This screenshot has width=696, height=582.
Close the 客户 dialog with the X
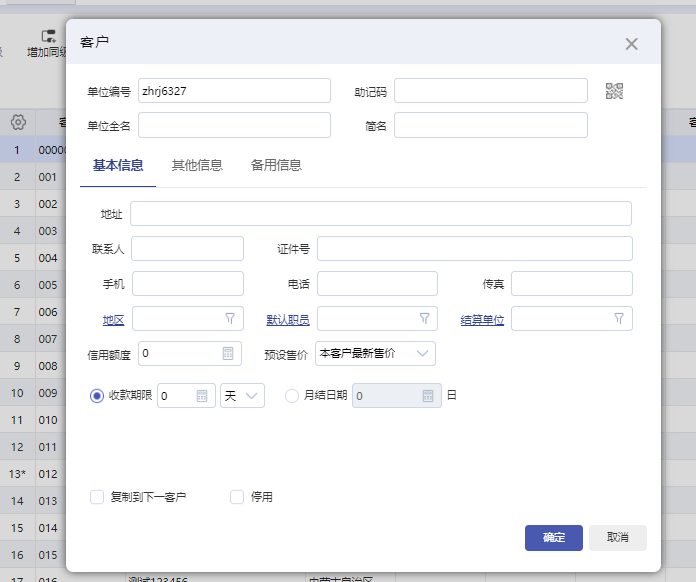pyautogui.click(x=631, y=44)
